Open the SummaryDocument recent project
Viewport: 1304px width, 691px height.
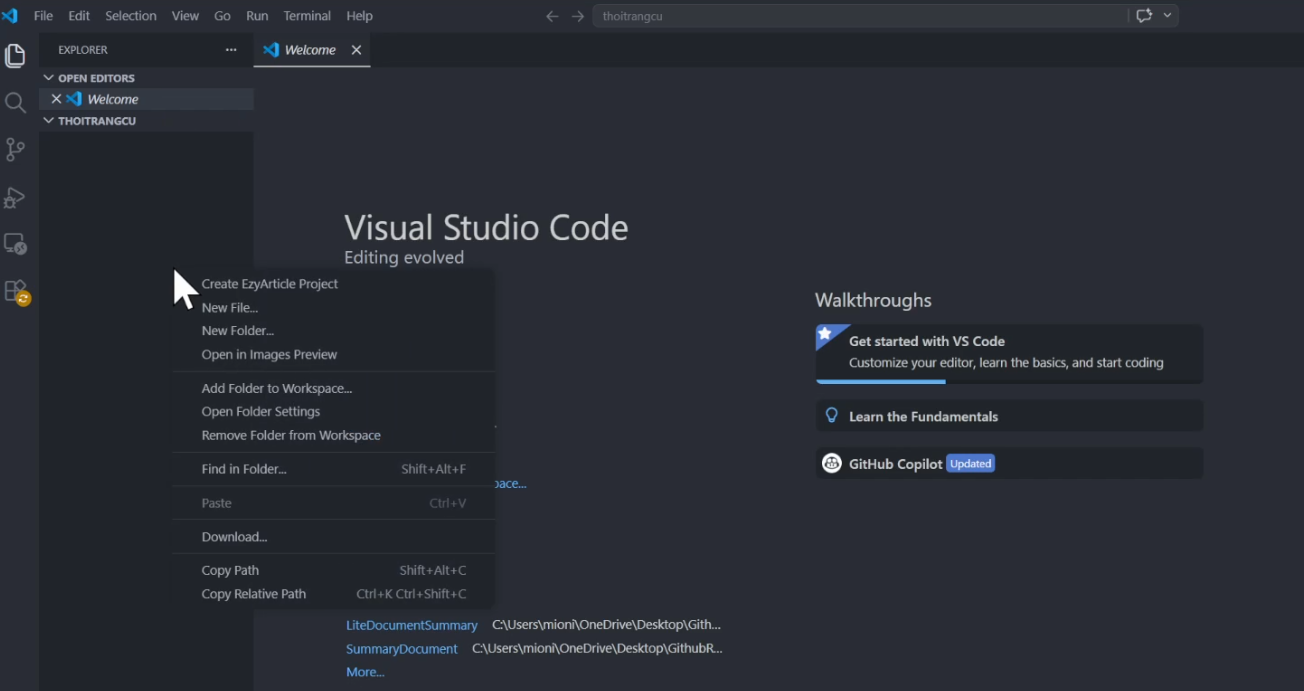point(402,649)
